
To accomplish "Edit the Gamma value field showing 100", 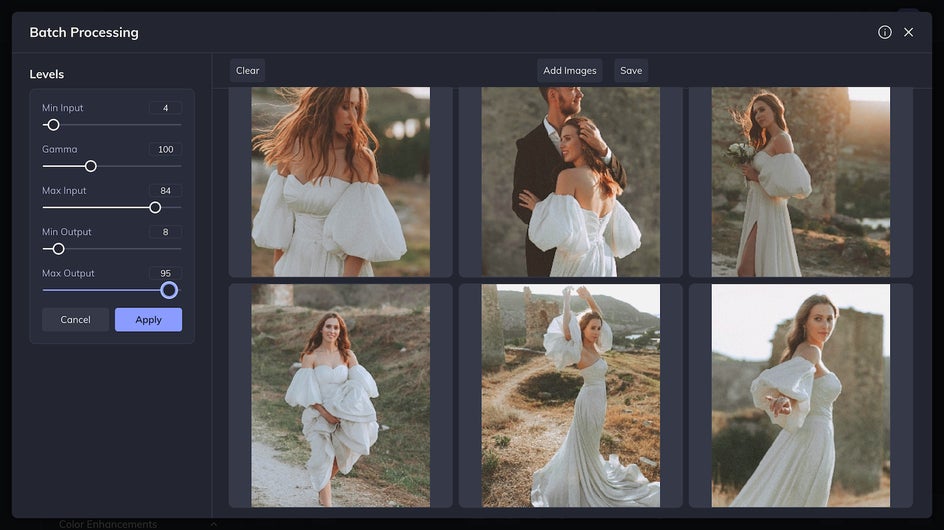I will tap(166, 149).
